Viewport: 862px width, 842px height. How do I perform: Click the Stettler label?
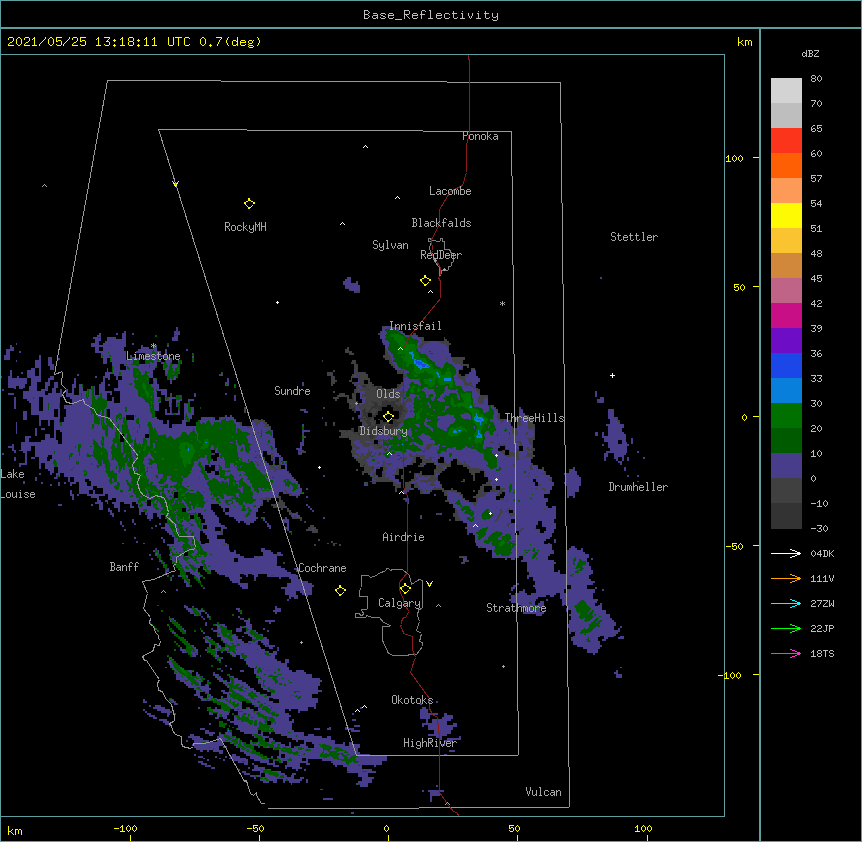pos(634,237)
